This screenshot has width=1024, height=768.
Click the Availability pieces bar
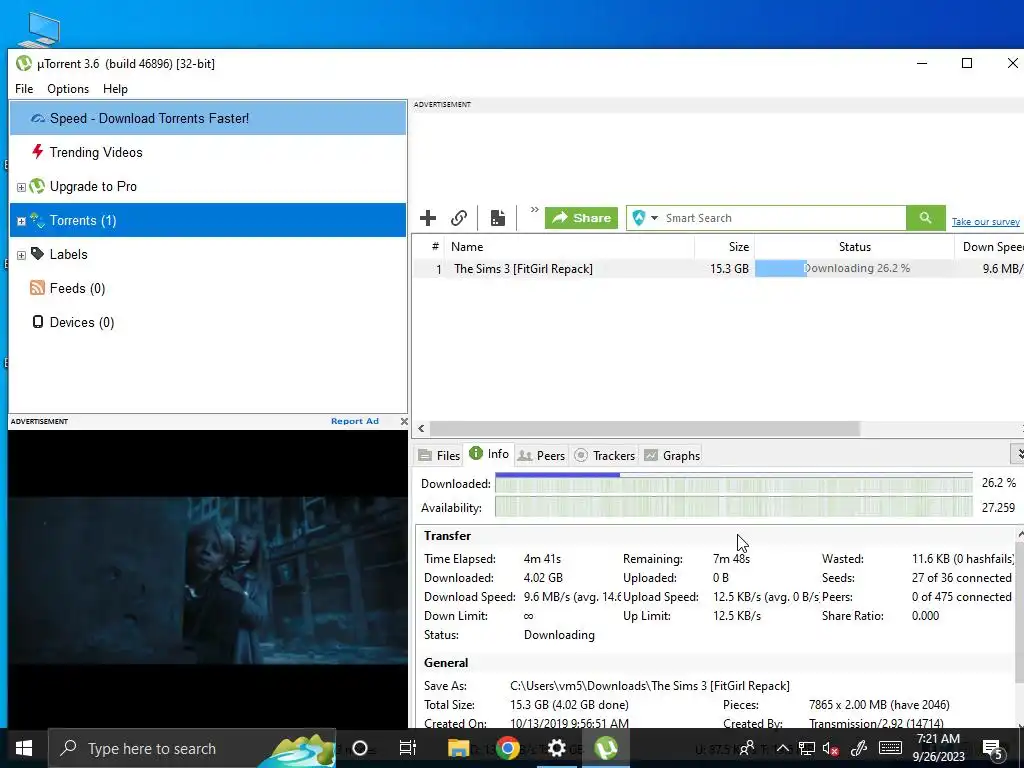733,507
